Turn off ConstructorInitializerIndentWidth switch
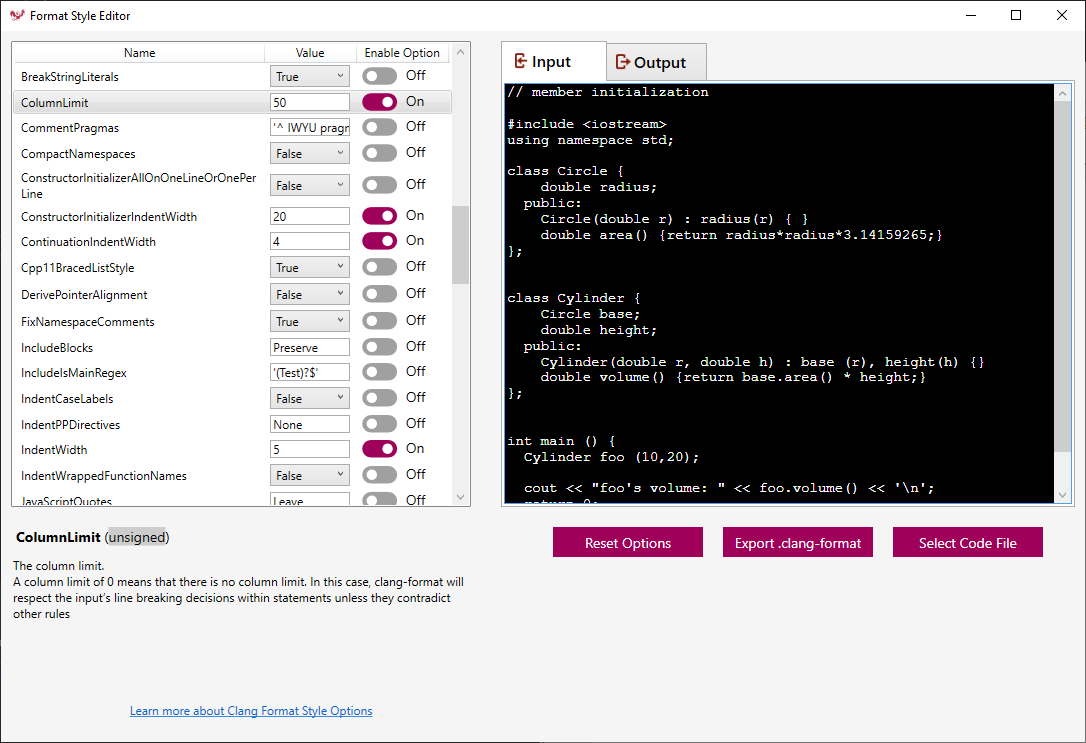The width and height of the screenshot is (1086, 743). click(380, 216)
